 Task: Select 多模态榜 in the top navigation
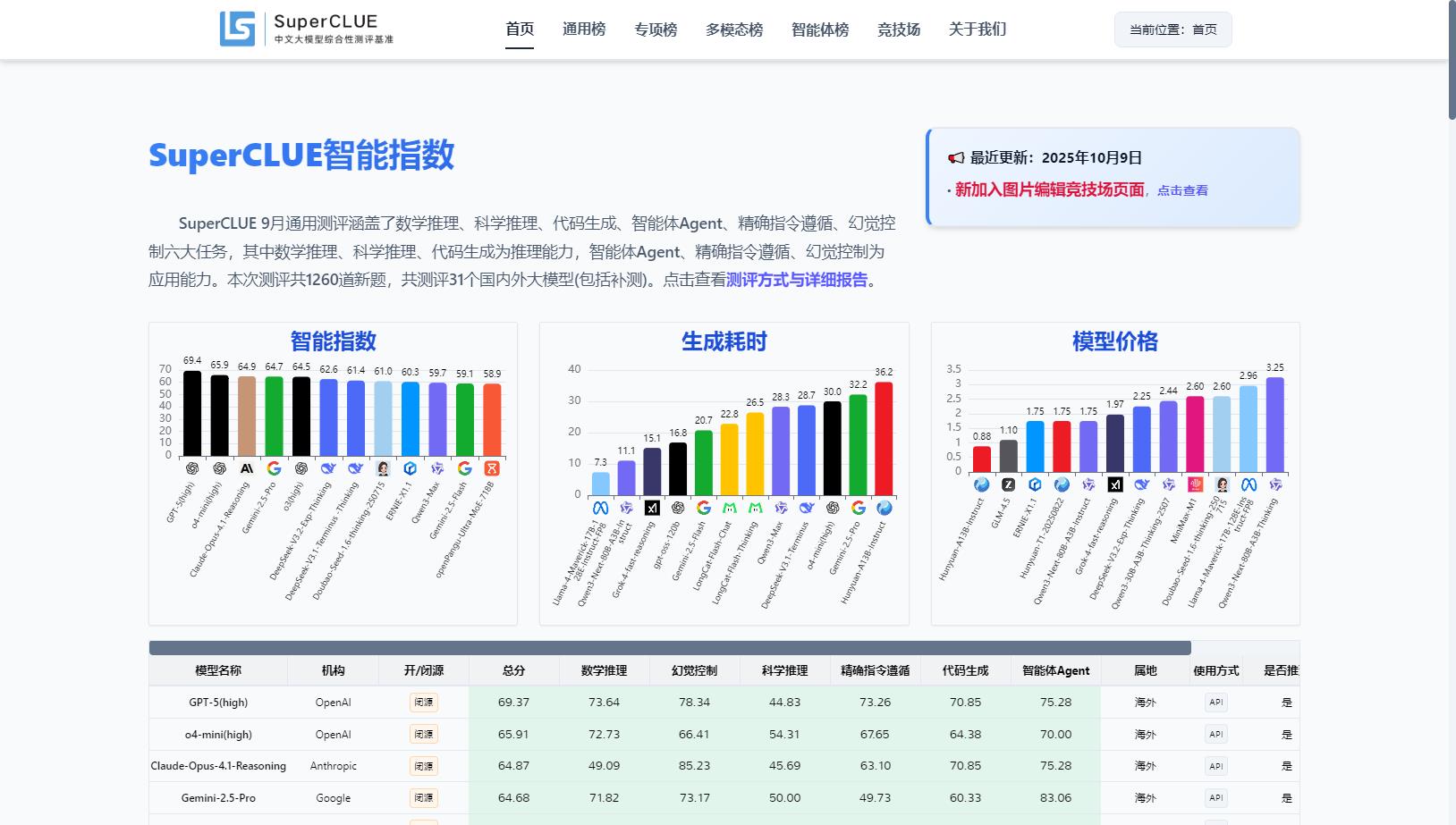734,29
